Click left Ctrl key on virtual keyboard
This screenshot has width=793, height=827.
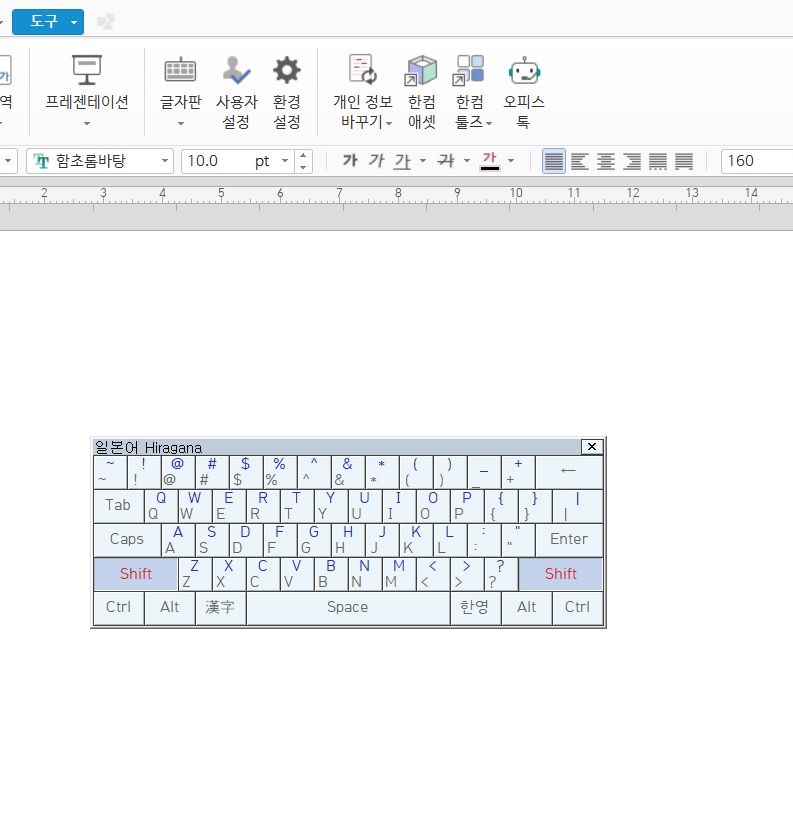point(118,607)
